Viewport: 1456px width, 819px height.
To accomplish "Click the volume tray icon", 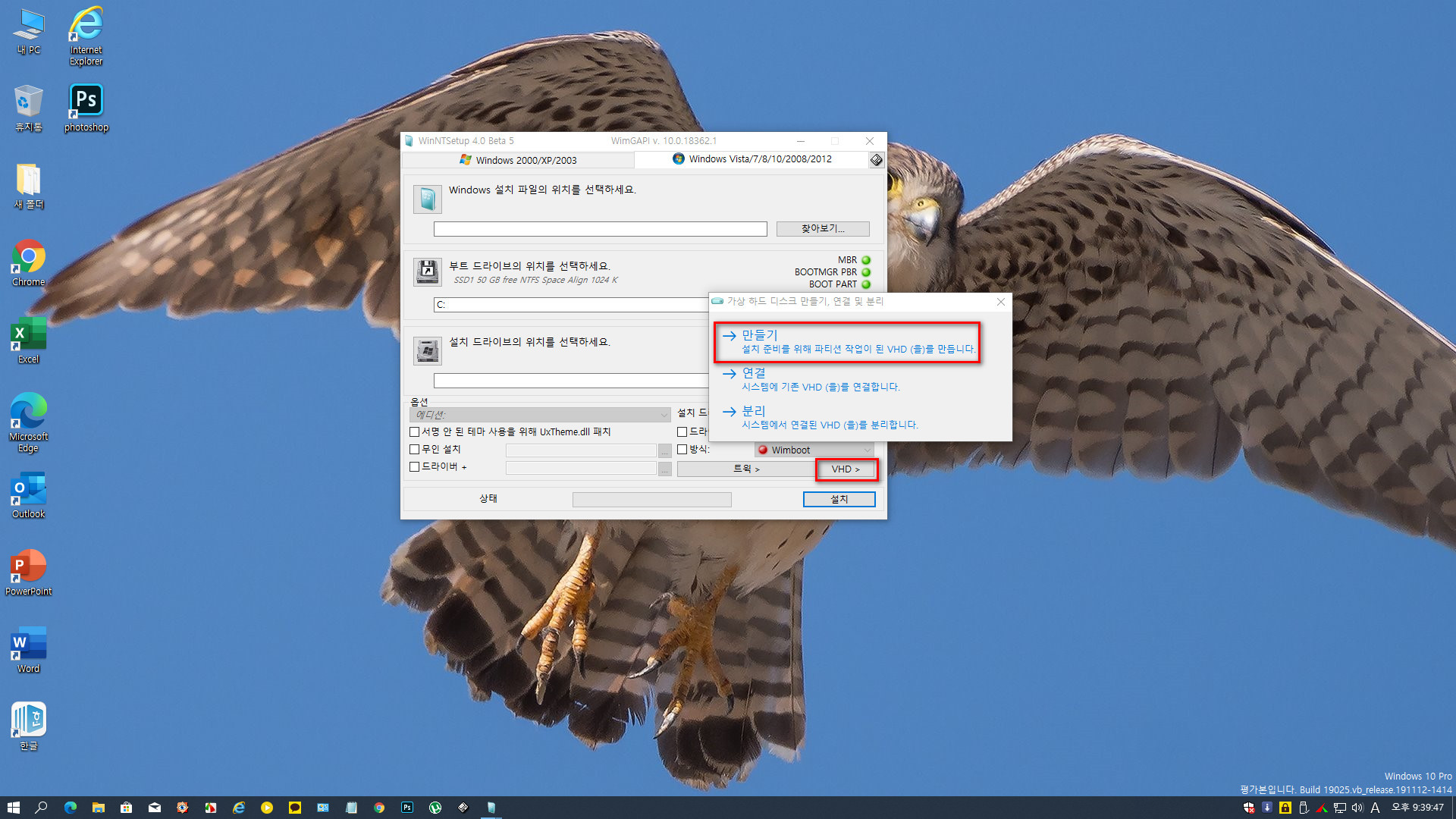I will tap(1357, 808).
